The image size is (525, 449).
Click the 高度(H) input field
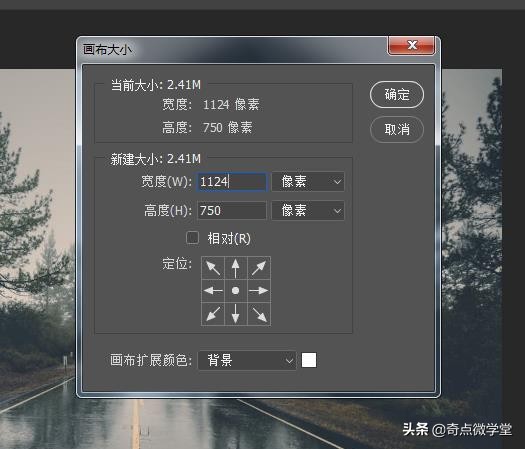[x=232, y=211]
